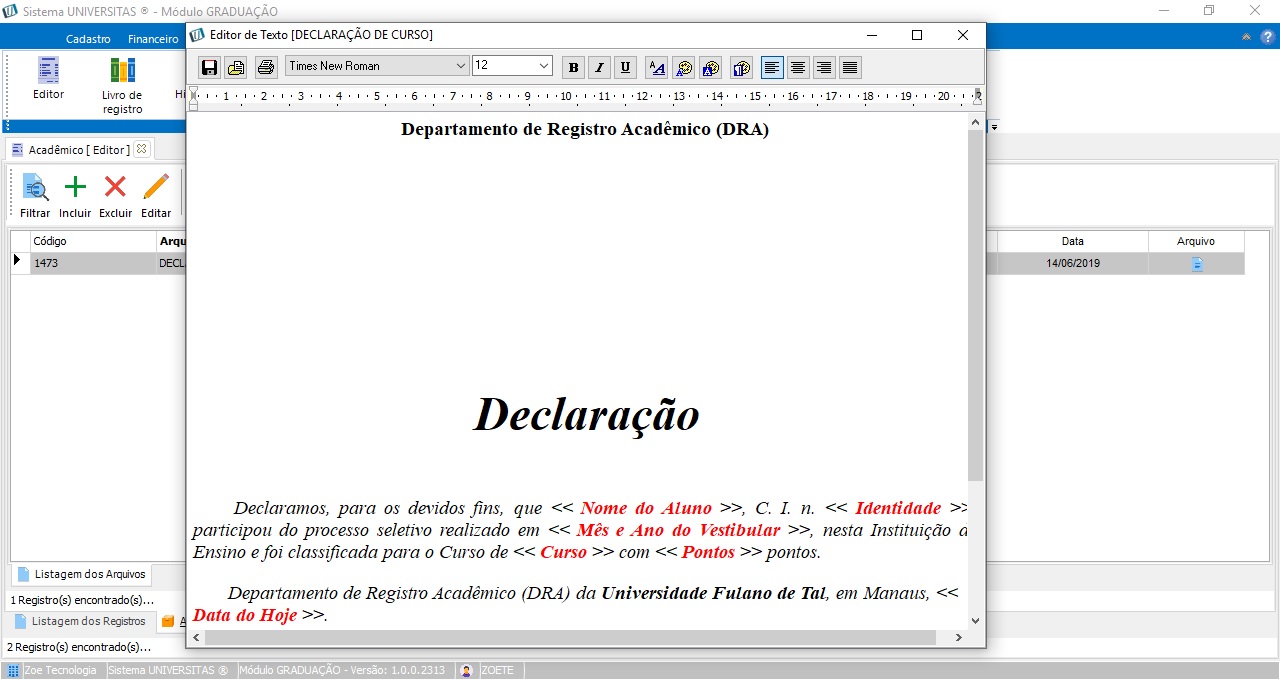This screenshot has width=1280, height=680.
Task: Align text right
Action: 824,67
